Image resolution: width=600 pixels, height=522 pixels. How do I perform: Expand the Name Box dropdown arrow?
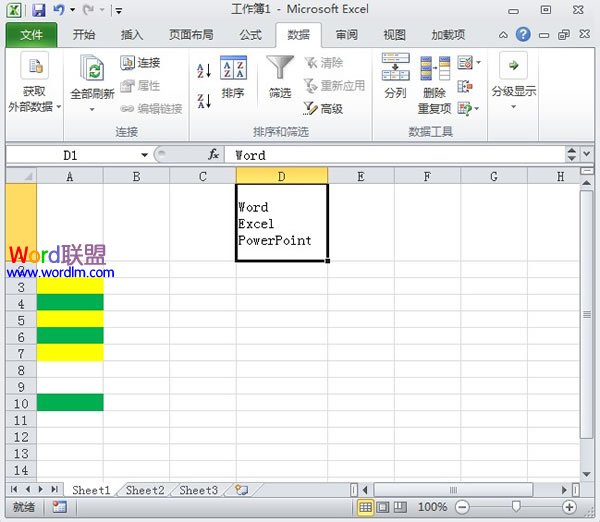click(x=144, y=155)
